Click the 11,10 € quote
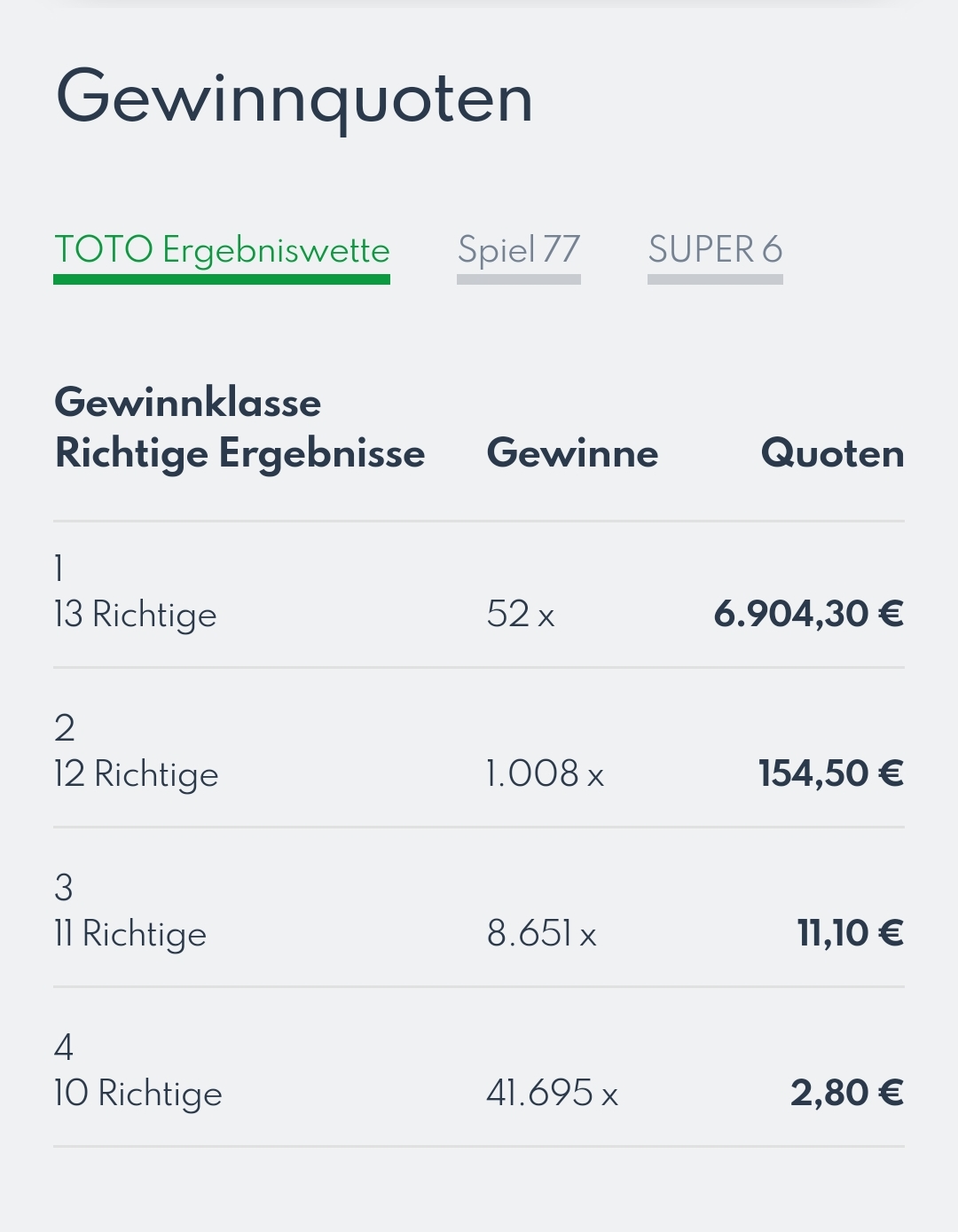 (850, 933)
